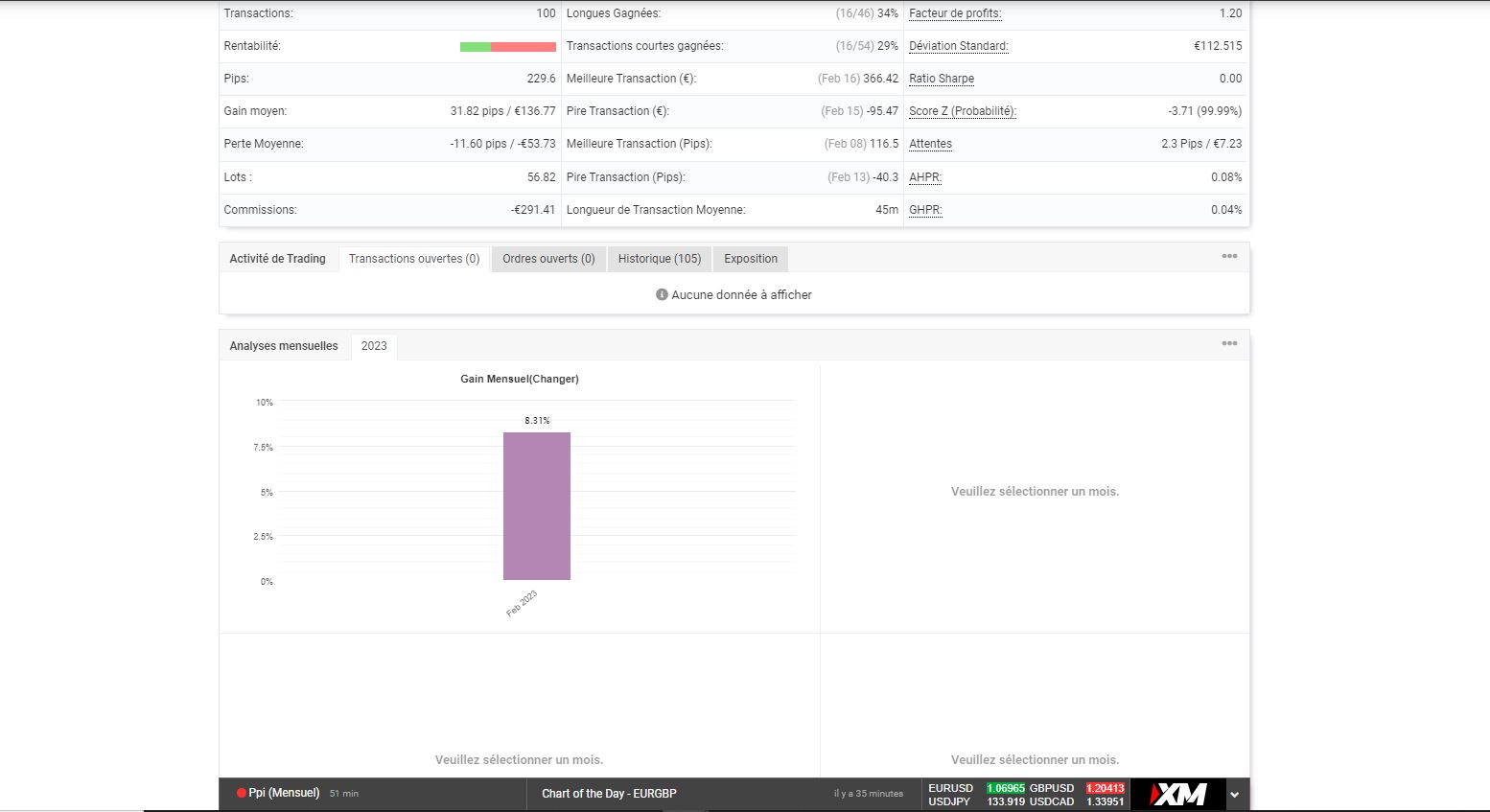The height and width of the screenshot is (812, 1490).
Task: Click the Attentes term link
Action: coord(930,144)
